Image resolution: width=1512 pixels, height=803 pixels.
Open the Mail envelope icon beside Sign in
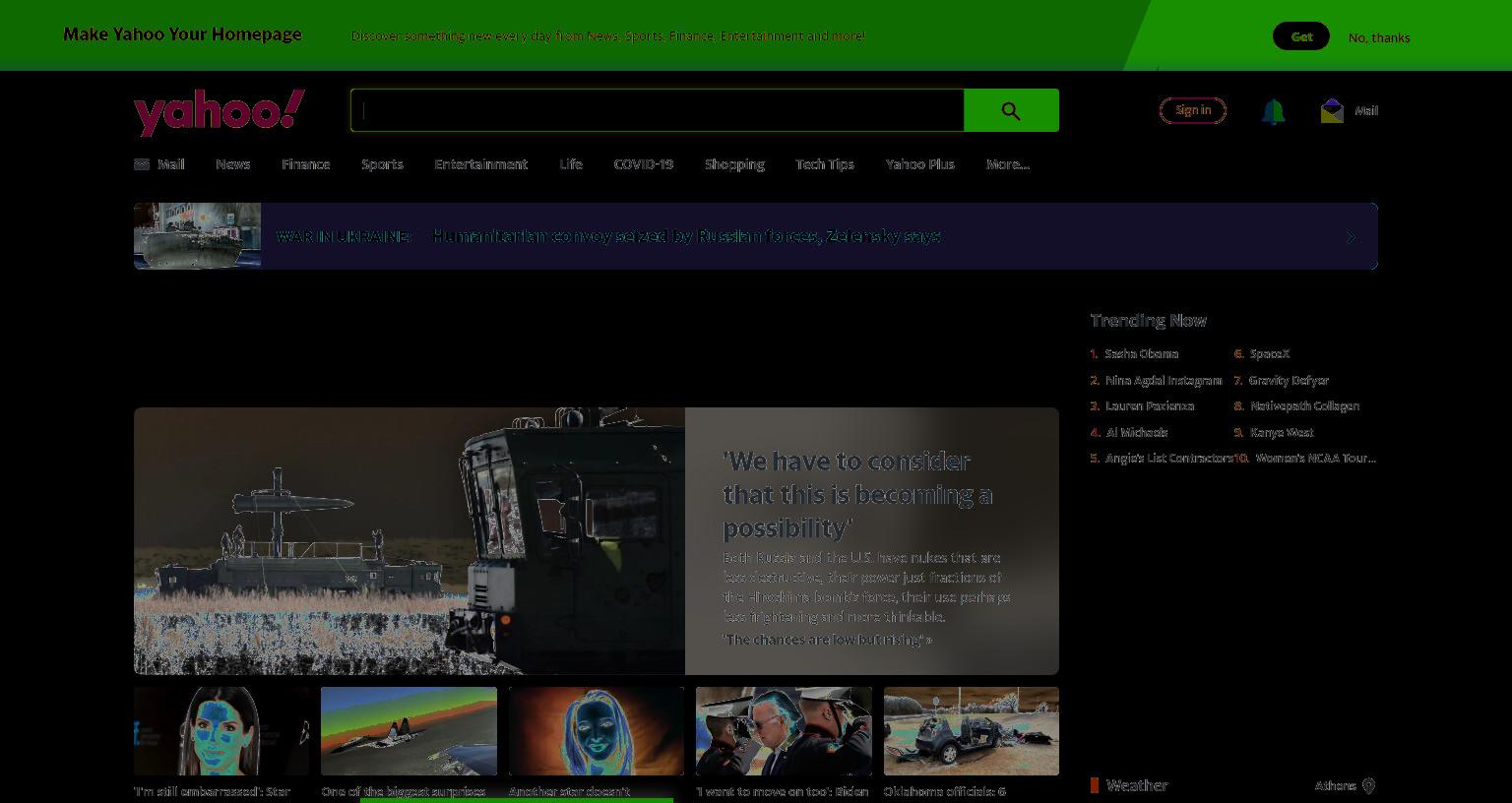click(x=1332, y=111)
